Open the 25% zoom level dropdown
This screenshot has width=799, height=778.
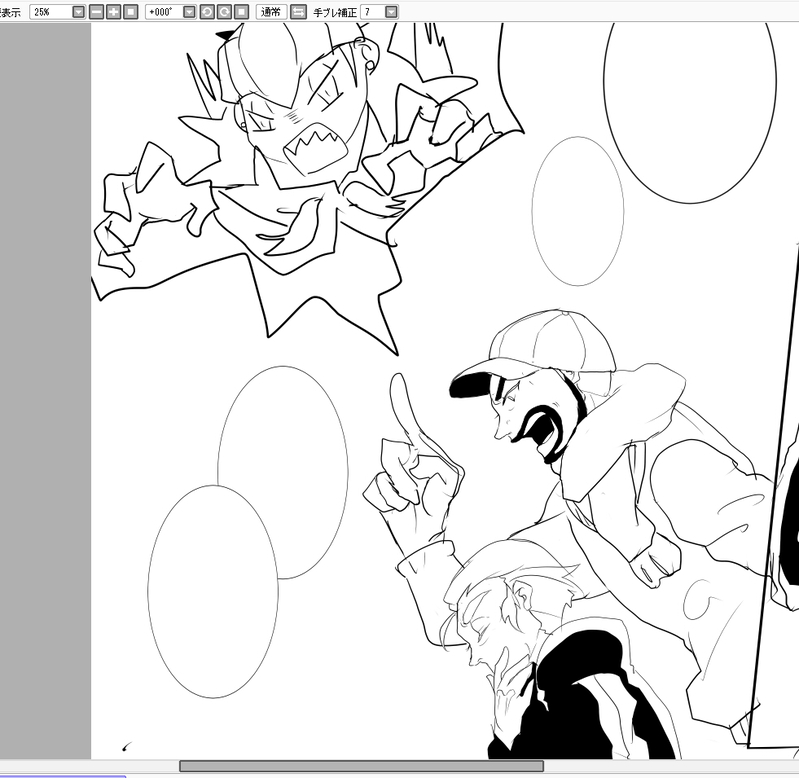pyautogui.click(x=78, y=12)
